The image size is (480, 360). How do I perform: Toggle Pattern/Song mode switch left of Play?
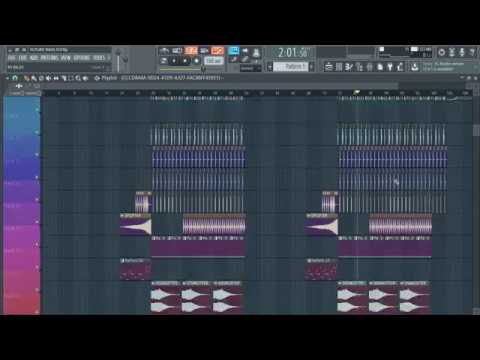pyautogui.click(x=164, y=61)
